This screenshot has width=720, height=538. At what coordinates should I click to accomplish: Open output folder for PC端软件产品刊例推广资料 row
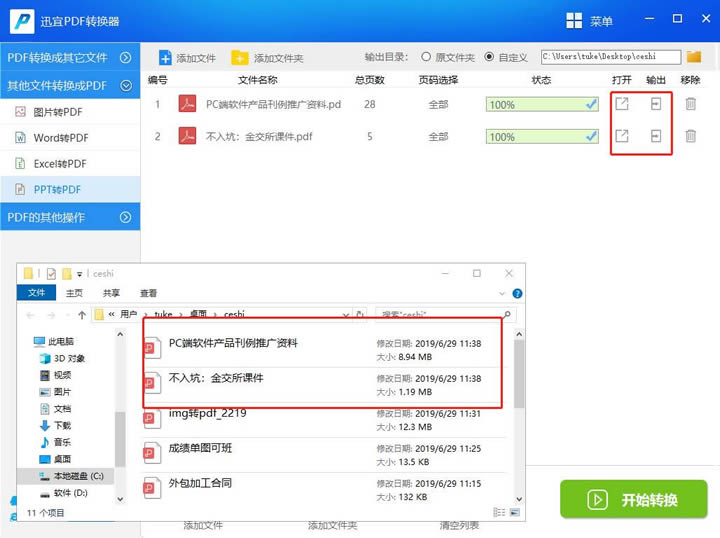656,104
